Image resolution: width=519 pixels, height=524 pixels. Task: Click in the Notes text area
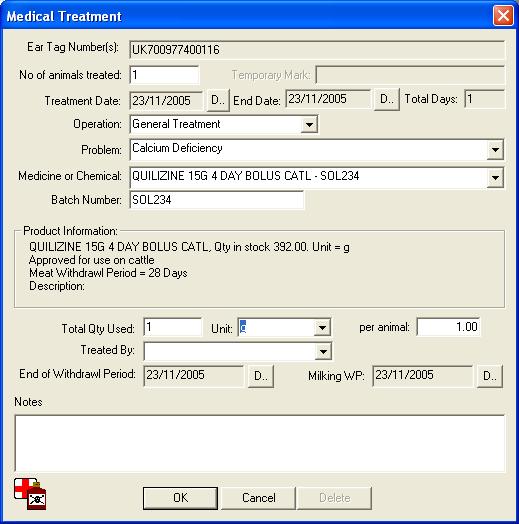[x=260, y=443]
